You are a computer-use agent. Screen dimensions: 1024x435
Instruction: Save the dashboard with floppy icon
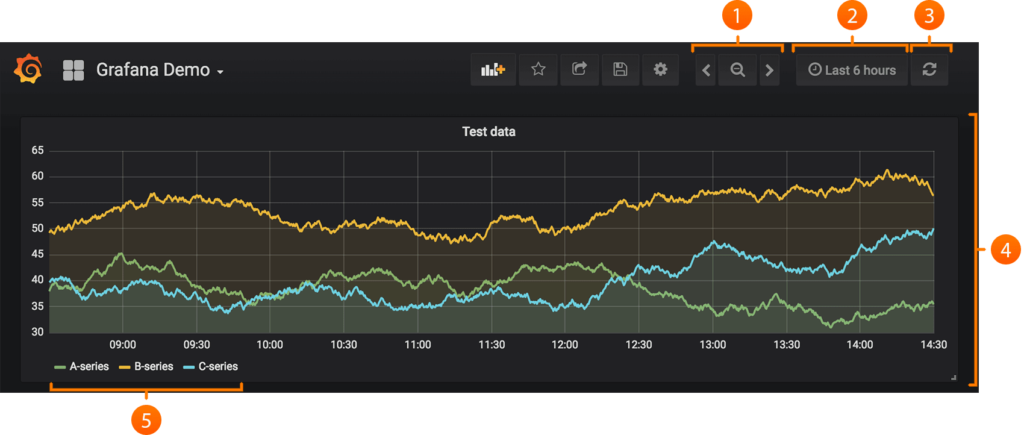[x=620, y=70]
